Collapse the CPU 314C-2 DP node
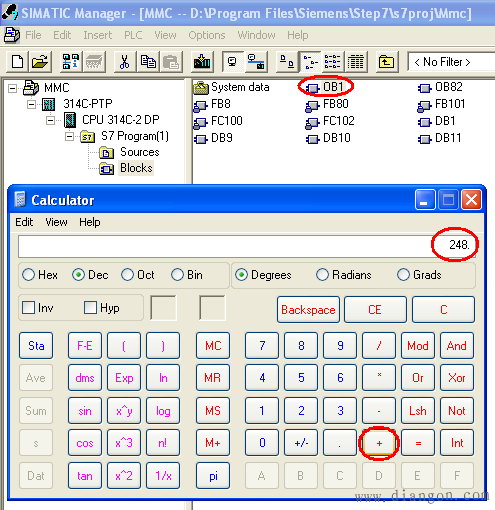The height and width of the screenshot is (510, 495). click(51, 120)
